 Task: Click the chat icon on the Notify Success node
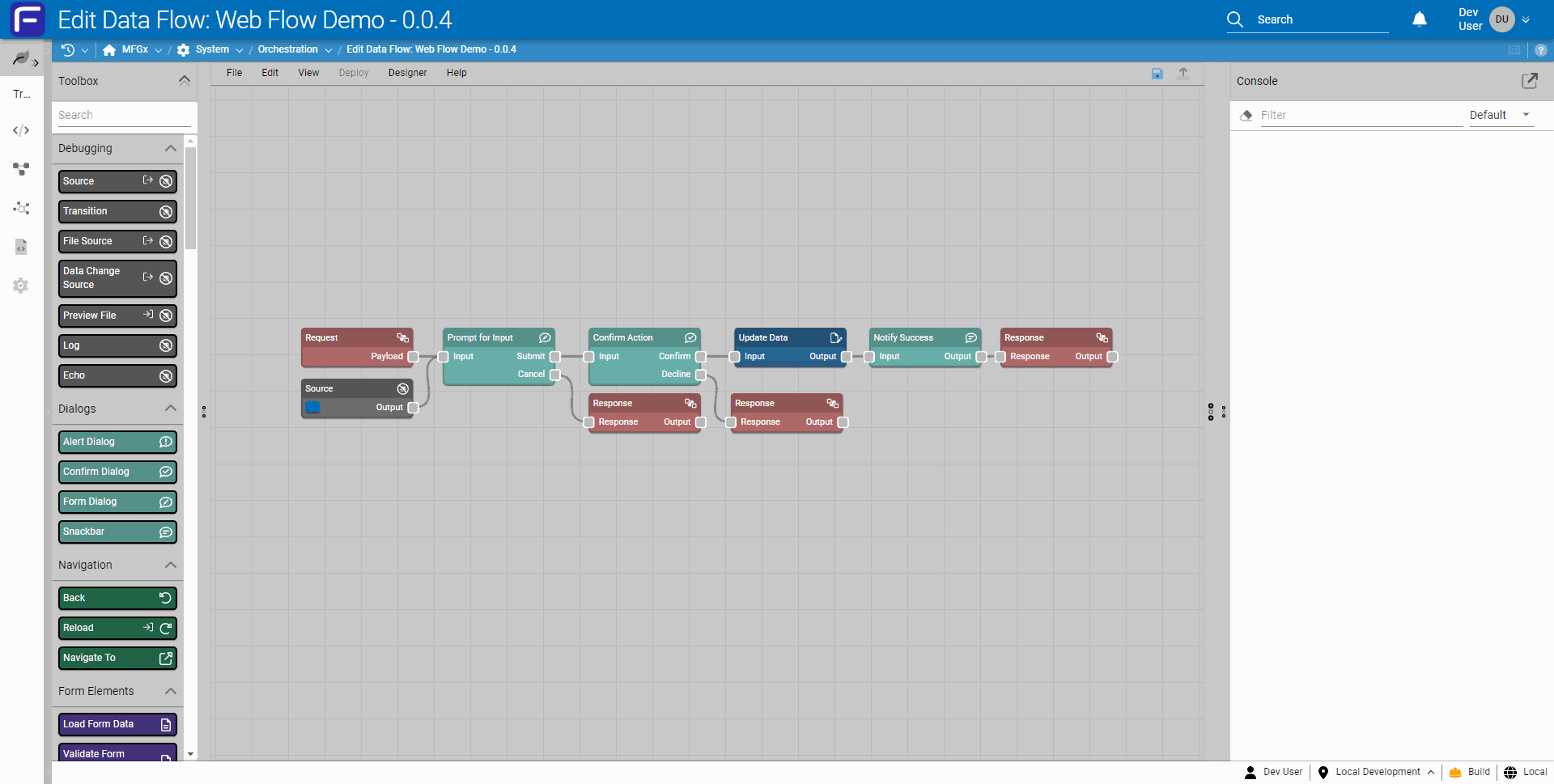click(971, 338)
